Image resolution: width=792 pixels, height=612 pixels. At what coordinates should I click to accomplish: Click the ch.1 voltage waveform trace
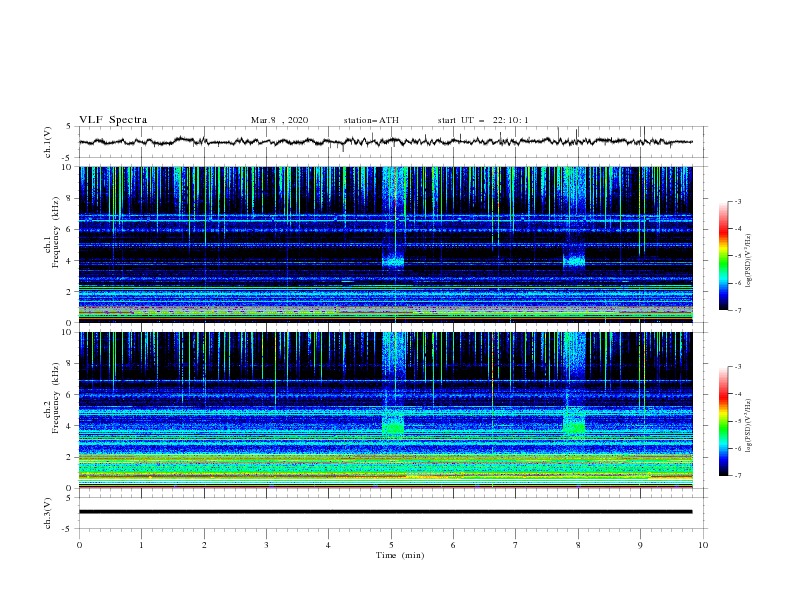coord(385,142)
